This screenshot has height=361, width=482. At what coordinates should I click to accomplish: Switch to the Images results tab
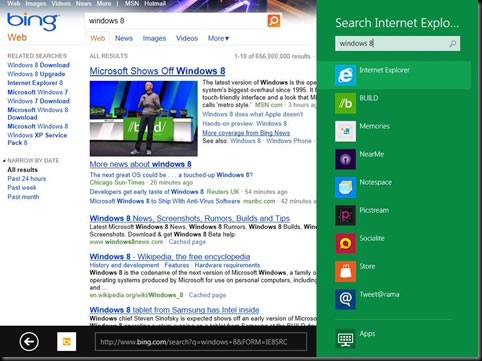click(x=154, y=38)
